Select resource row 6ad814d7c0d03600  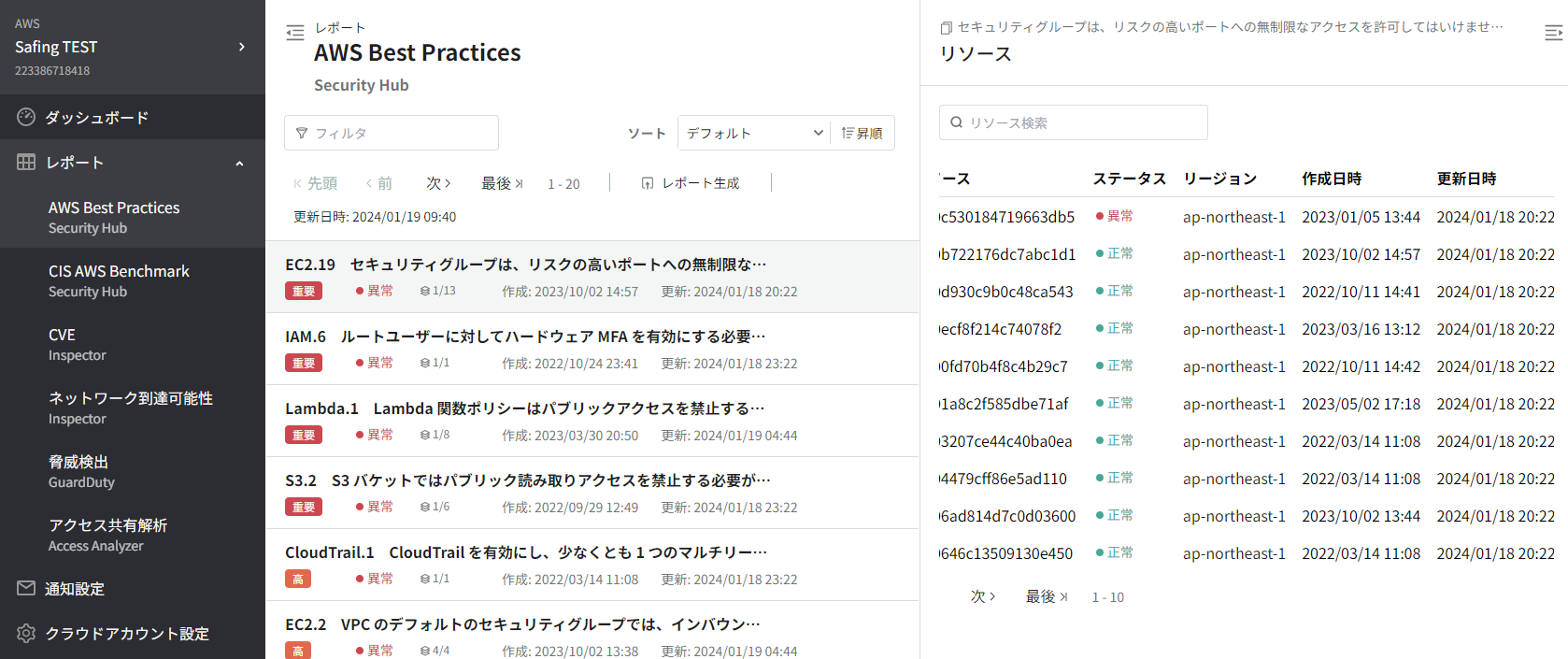[x=1247, y=516]
